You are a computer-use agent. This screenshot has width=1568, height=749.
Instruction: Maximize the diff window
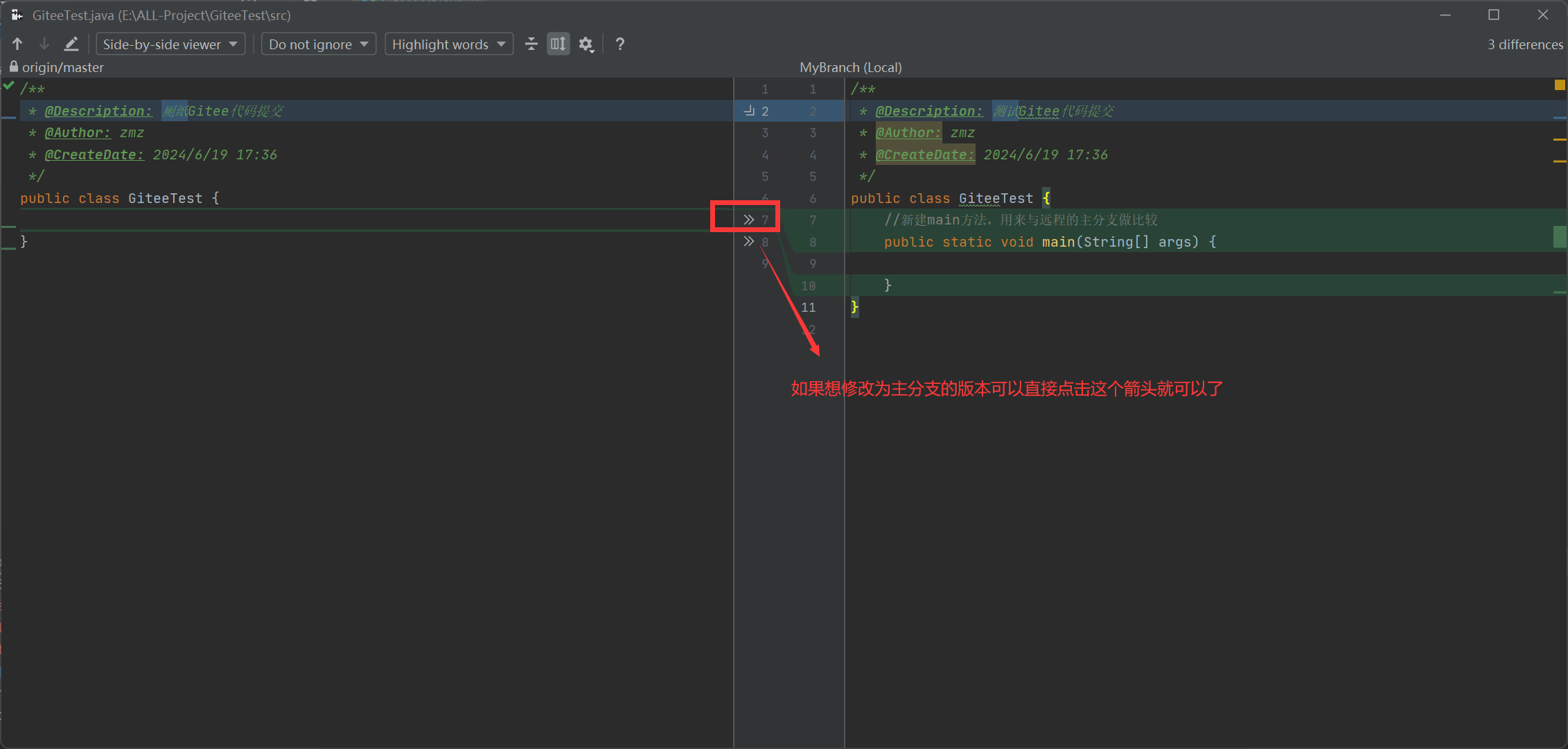[x=1494, y=15]
